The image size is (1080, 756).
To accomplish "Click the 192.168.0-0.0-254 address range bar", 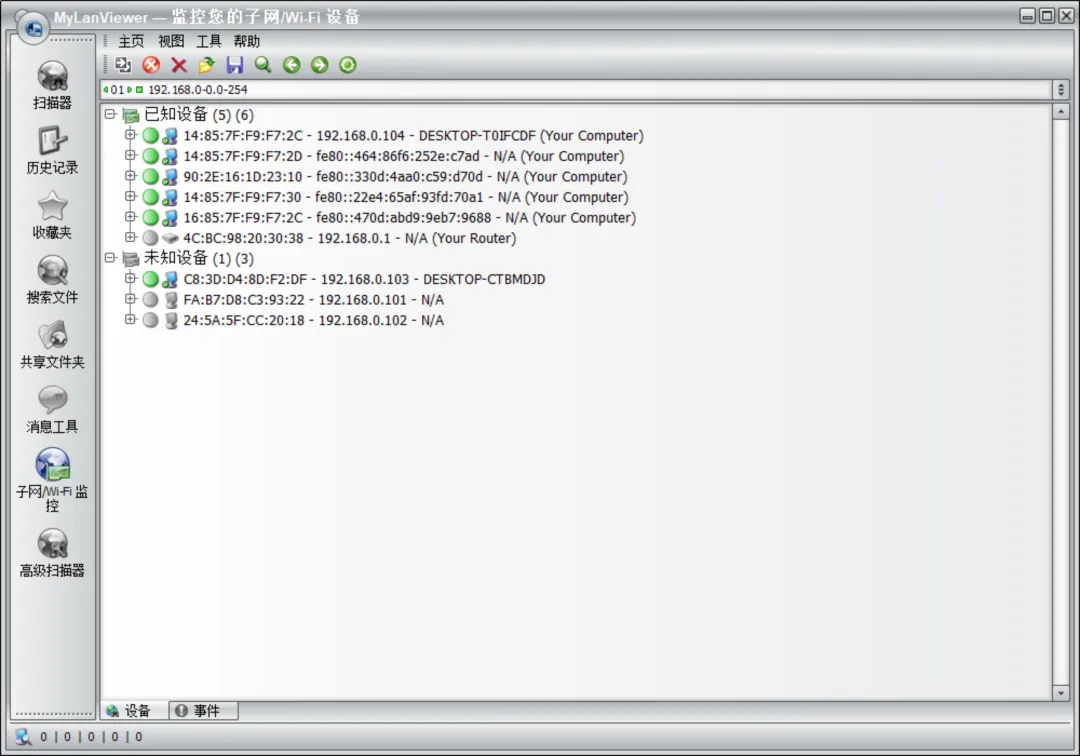I will click(x=576, y=90).
